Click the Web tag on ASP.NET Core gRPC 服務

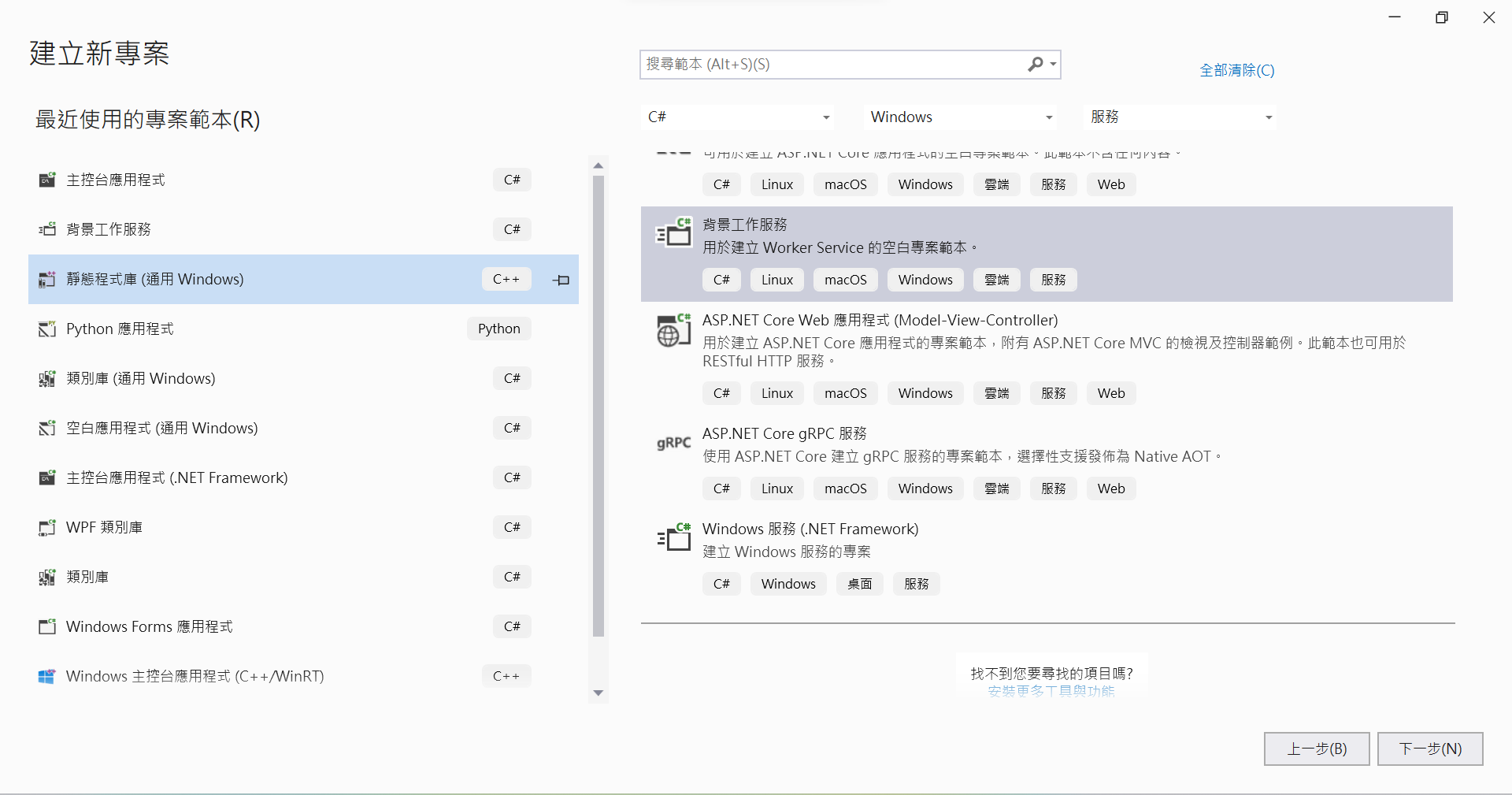pos(1111,489)
